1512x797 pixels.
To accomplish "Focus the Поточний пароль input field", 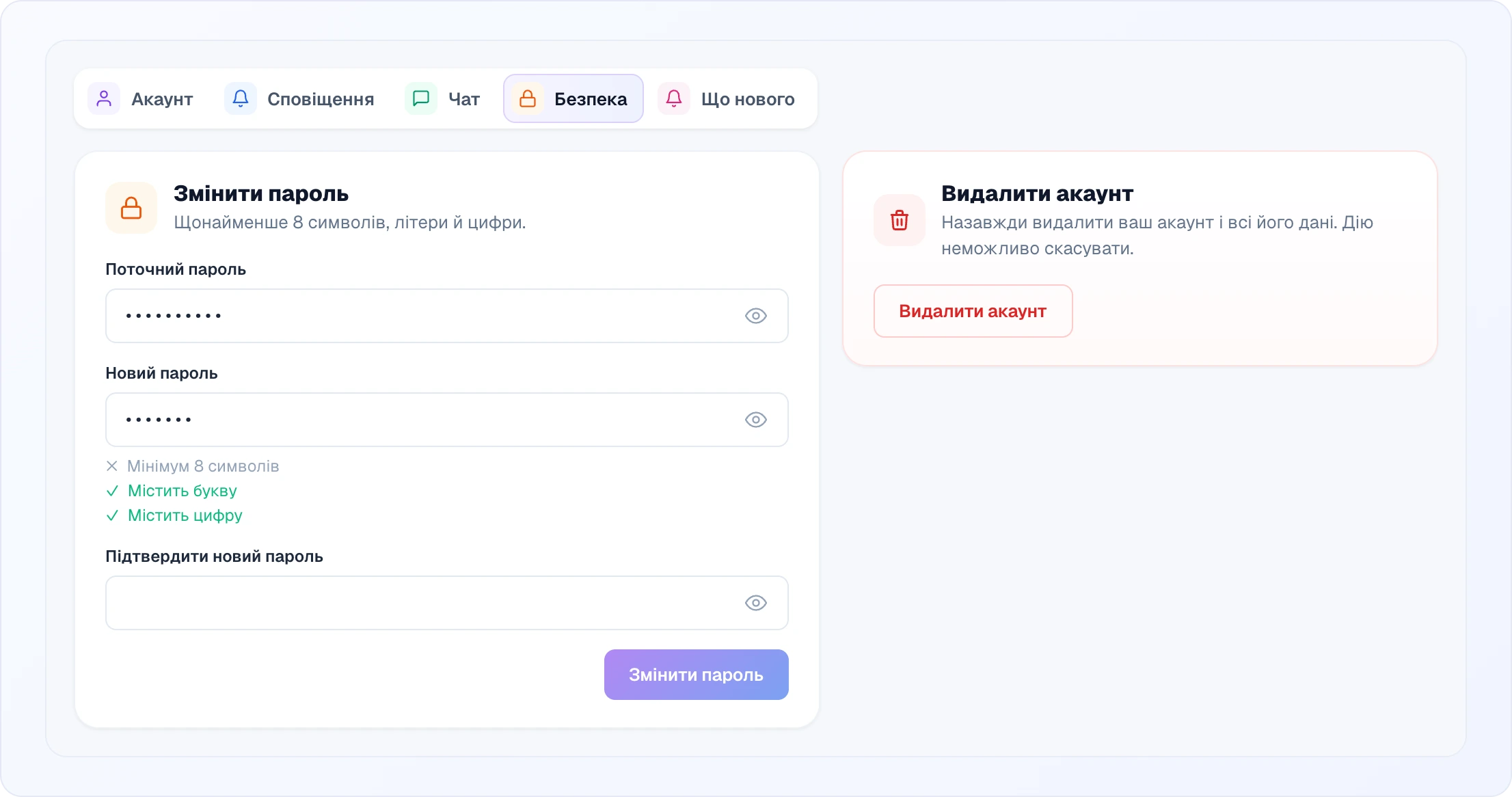I will (447, 316).
